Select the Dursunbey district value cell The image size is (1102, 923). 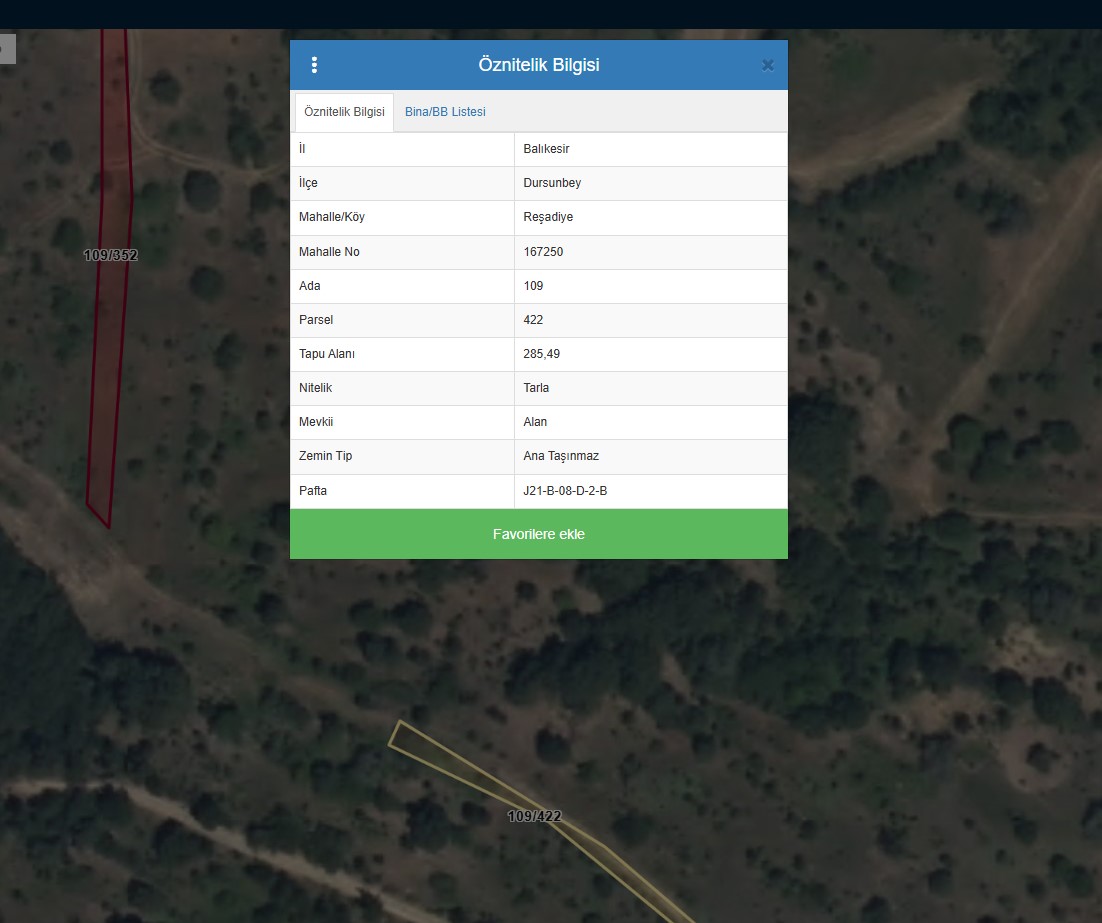tap(552, 183)
